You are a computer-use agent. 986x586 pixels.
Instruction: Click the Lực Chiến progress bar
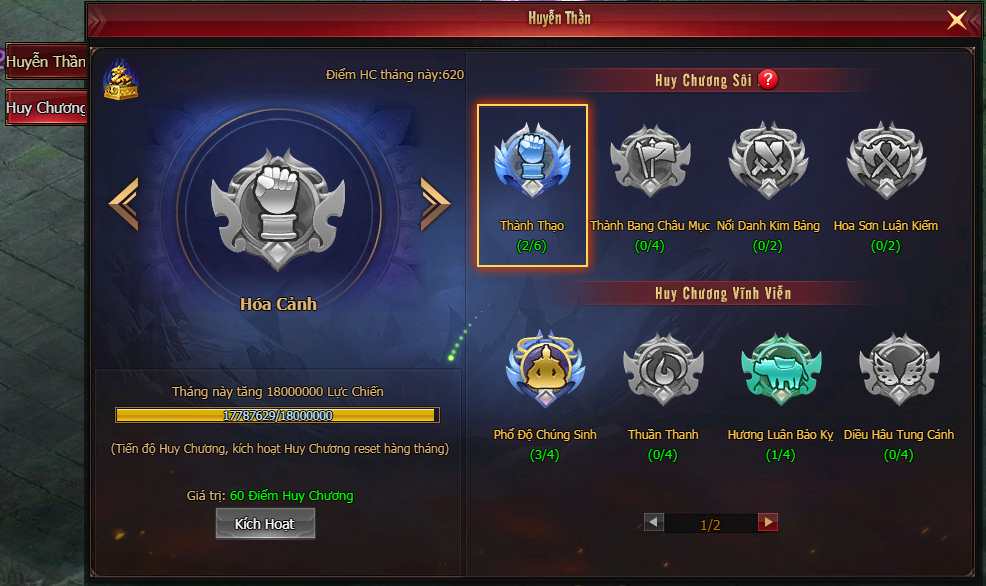point(277,415)
